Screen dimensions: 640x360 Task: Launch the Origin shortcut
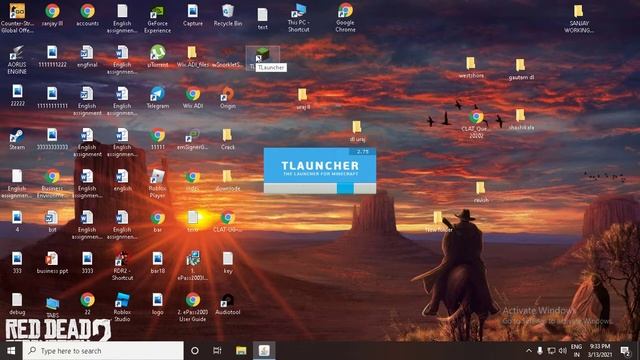(x=228, y=98)
